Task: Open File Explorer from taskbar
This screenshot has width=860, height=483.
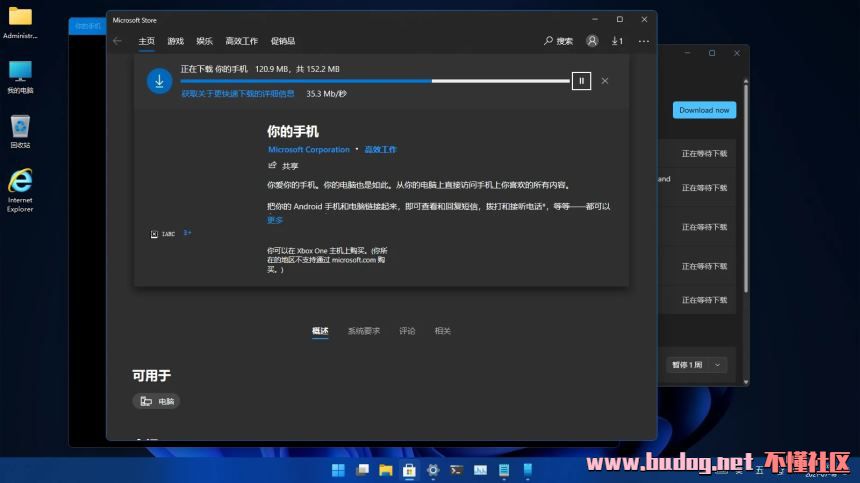Action: click(x=386, y=470)
